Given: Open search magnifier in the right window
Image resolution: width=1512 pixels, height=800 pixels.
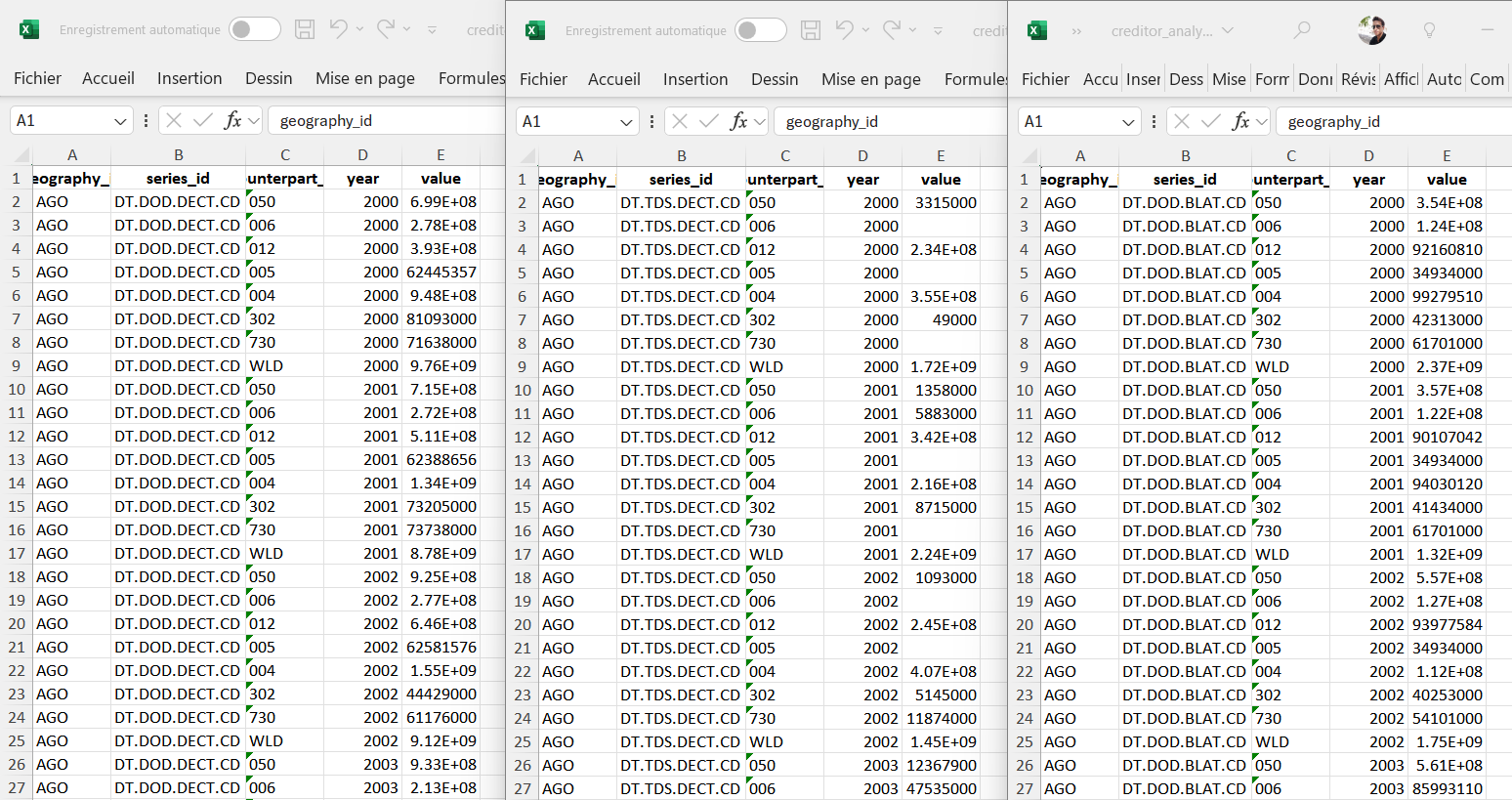Looking at the screenshot, I should (x=1302, y=30).
